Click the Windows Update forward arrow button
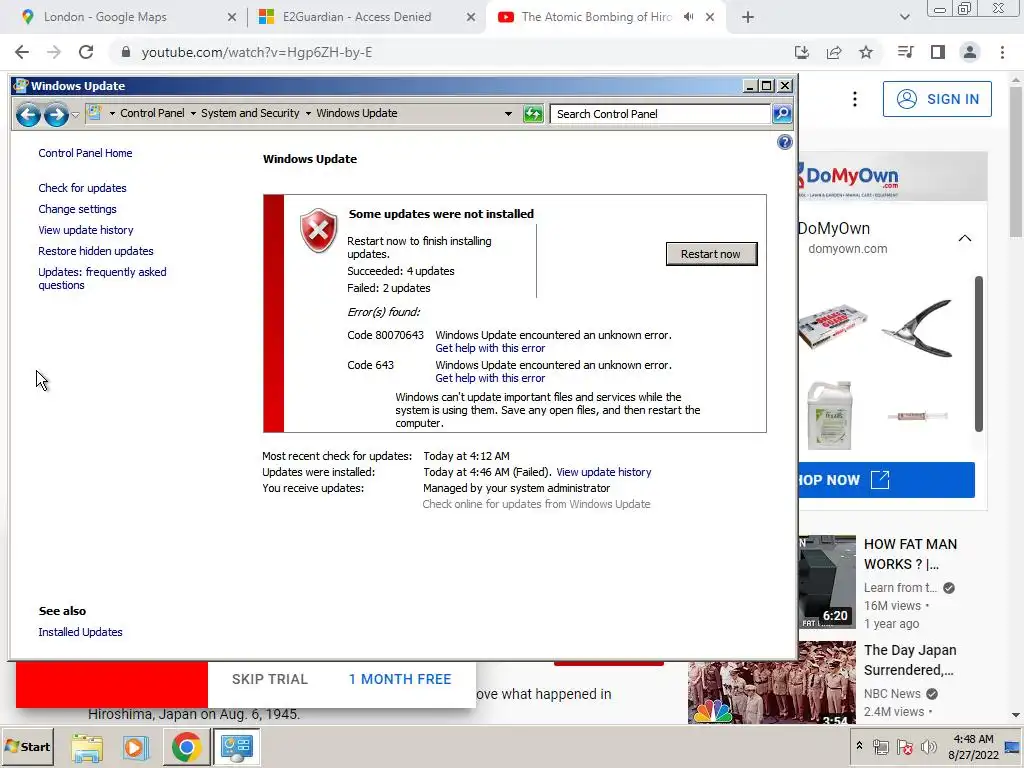 [x=56, y=114]
